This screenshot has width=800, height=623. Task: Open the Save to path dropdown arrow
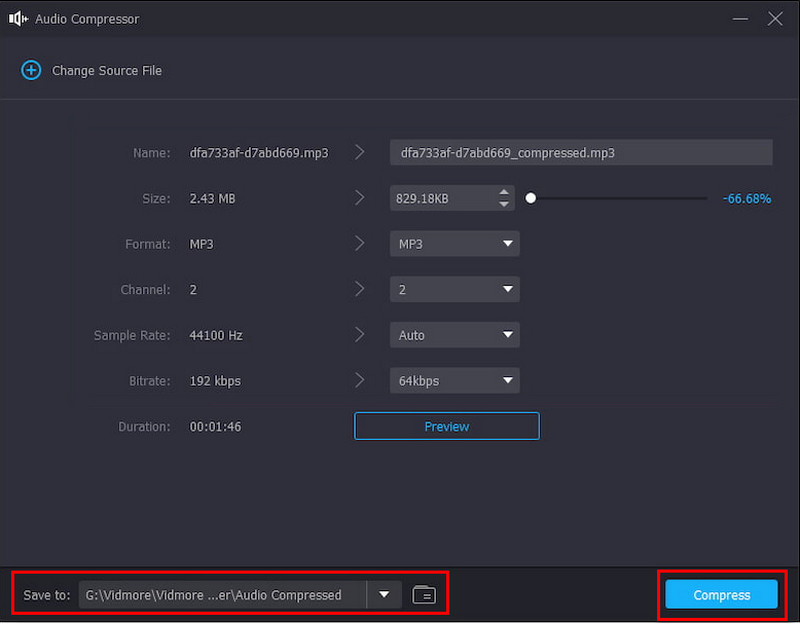pos(383,594)
